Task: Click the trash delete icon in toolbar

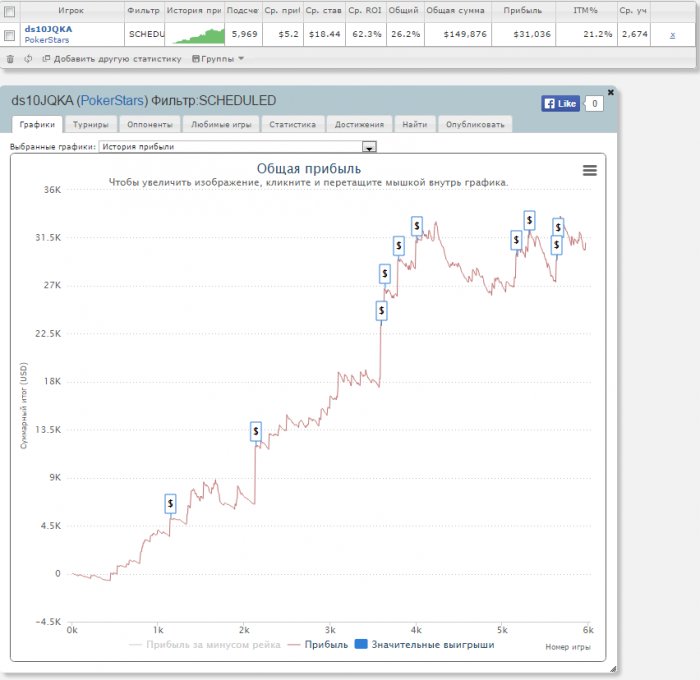Action: point(10,59)
